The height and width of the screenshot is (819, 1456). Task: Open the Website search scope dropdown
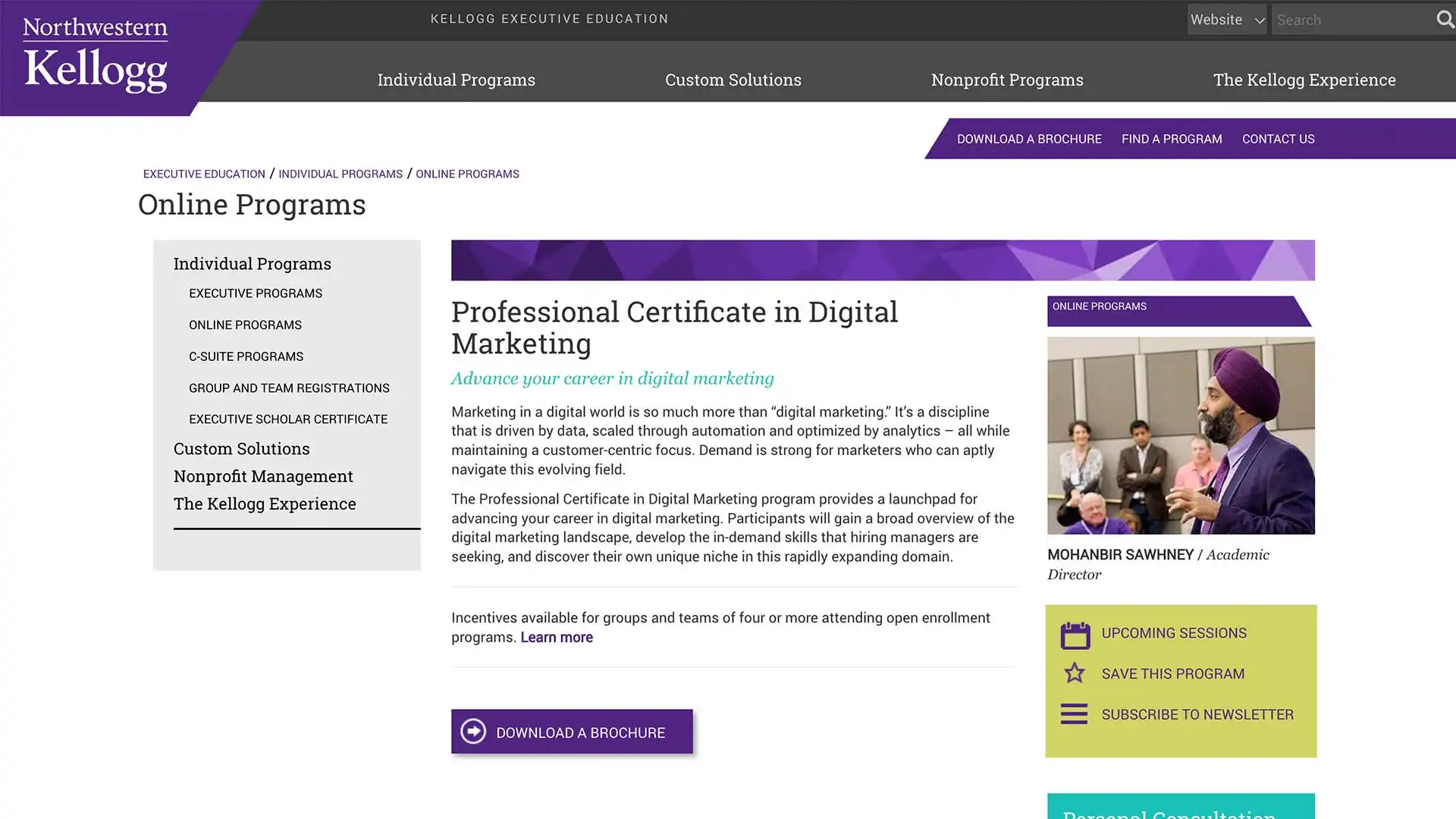[x=1226, y=20]
